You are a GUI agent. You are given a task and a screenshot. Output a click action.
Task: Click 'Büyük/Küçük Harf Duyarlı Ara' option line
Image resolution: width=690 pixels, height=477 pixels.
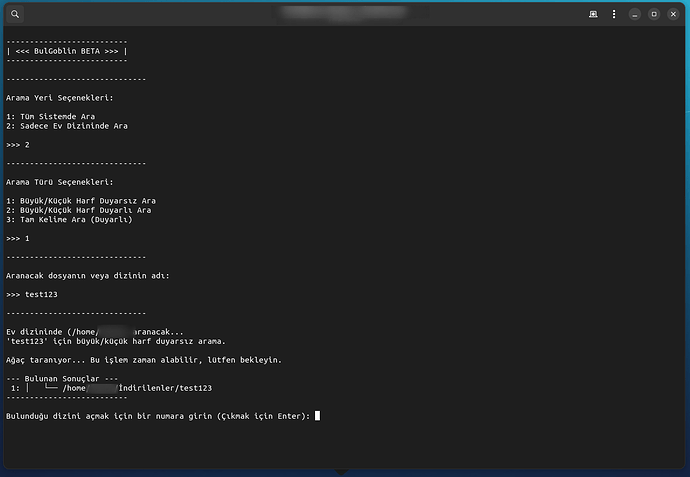[x=79, y=210]
